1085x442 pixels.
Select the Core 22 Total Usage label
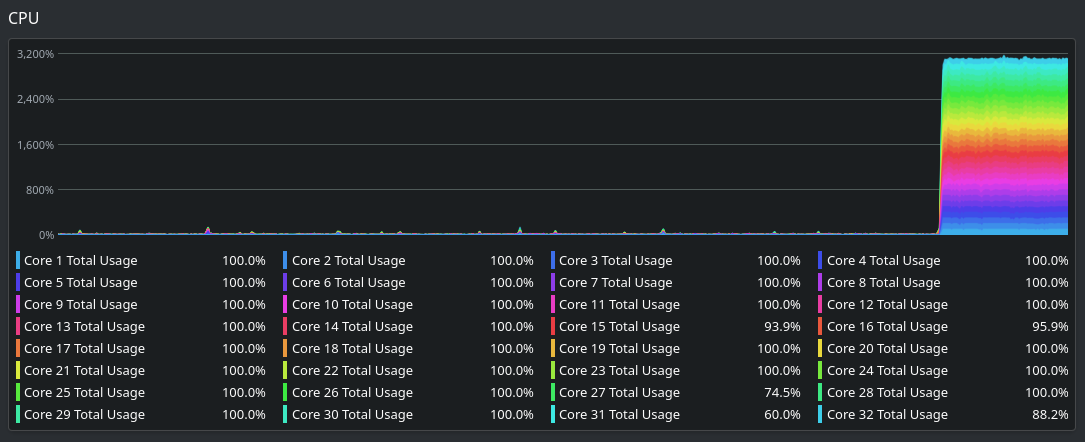[352, 371]
